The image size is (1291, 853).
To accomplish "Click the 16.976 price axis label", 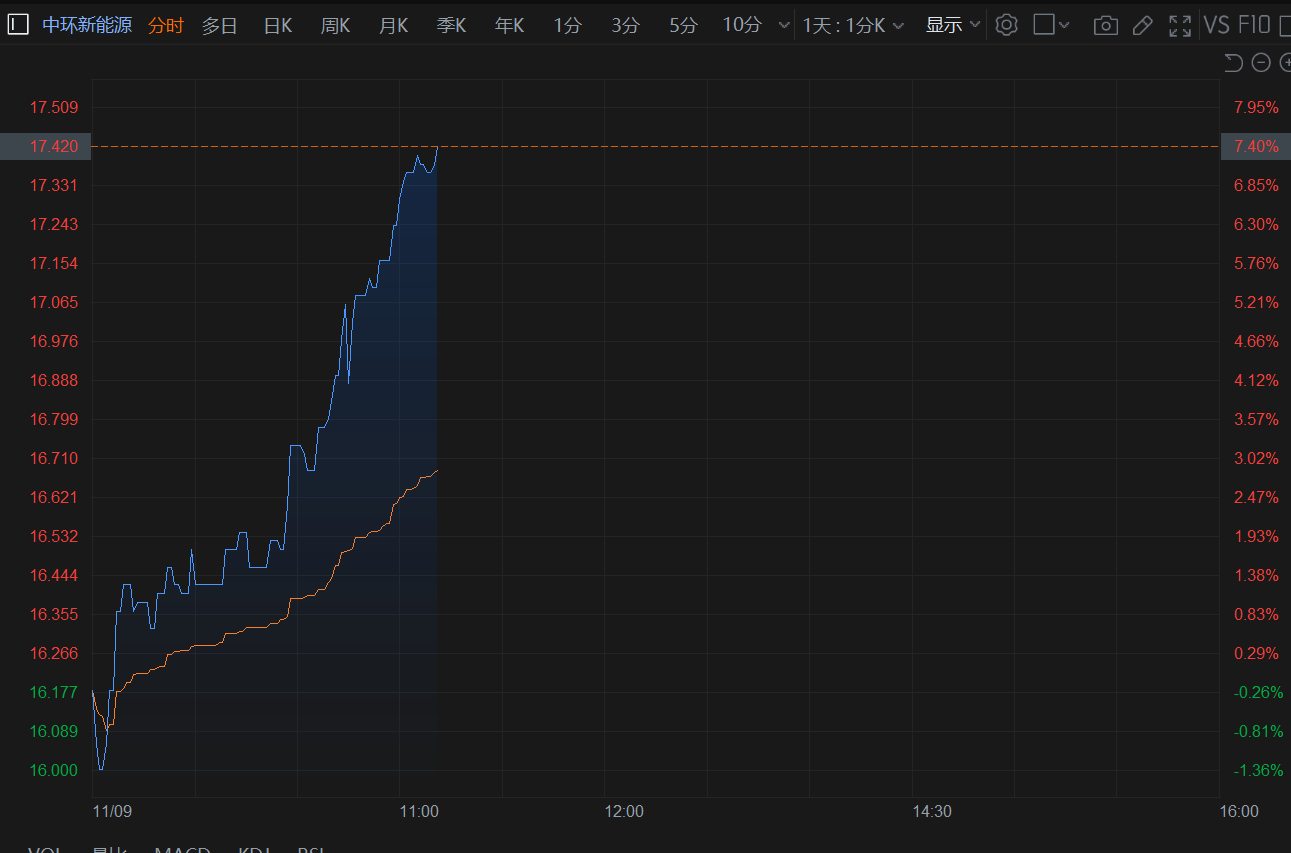I will point(54,341).
